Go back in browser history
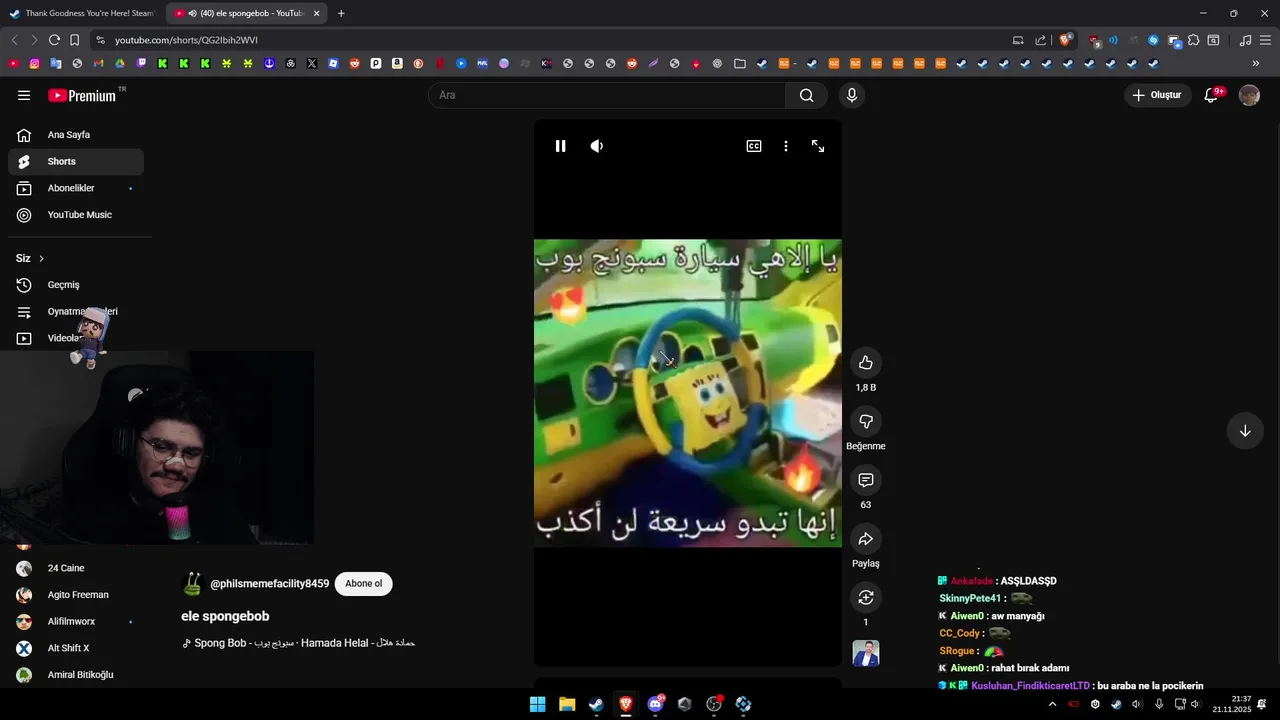 pos(14,40)
